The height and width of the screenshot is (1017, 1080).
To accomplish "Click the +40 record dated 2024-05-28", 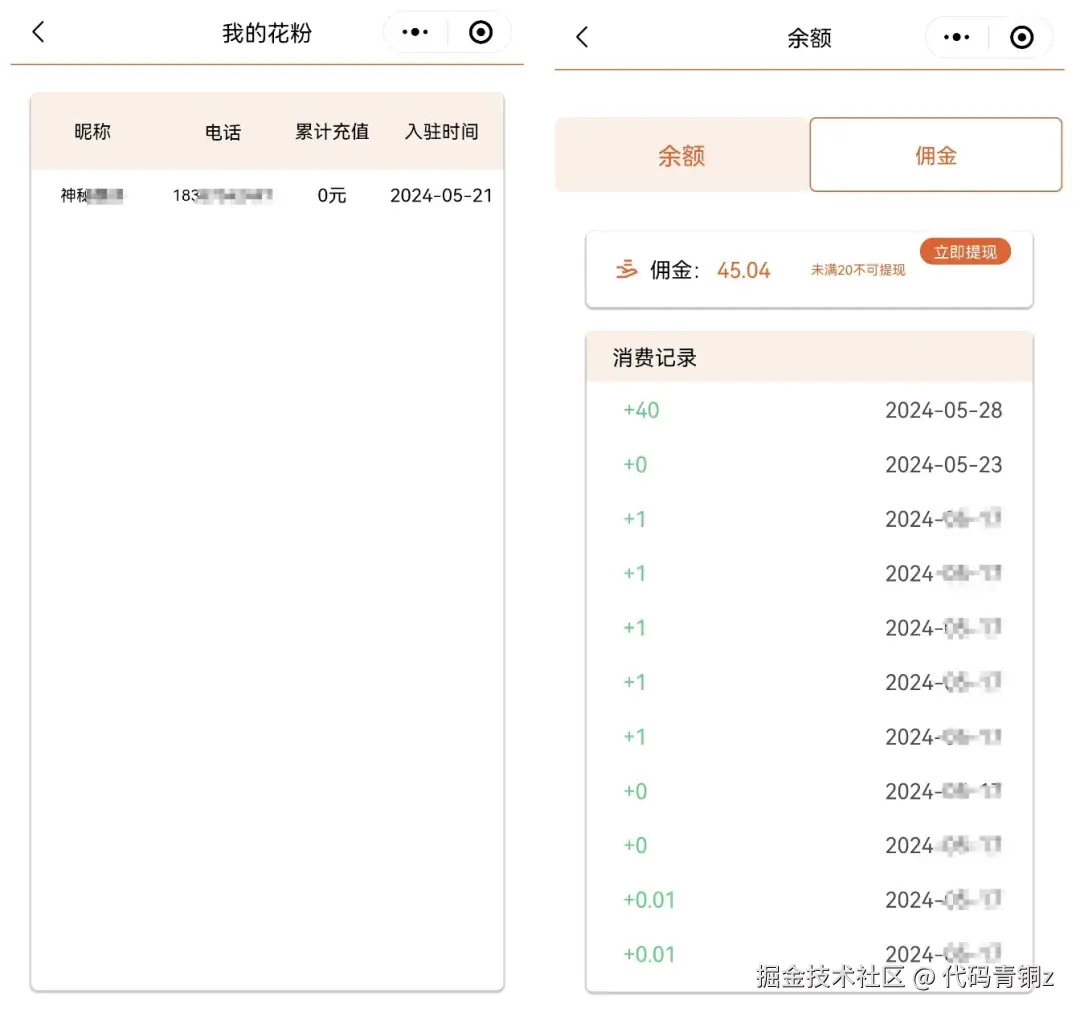I will pyautogui.click(x=810, y=410).
